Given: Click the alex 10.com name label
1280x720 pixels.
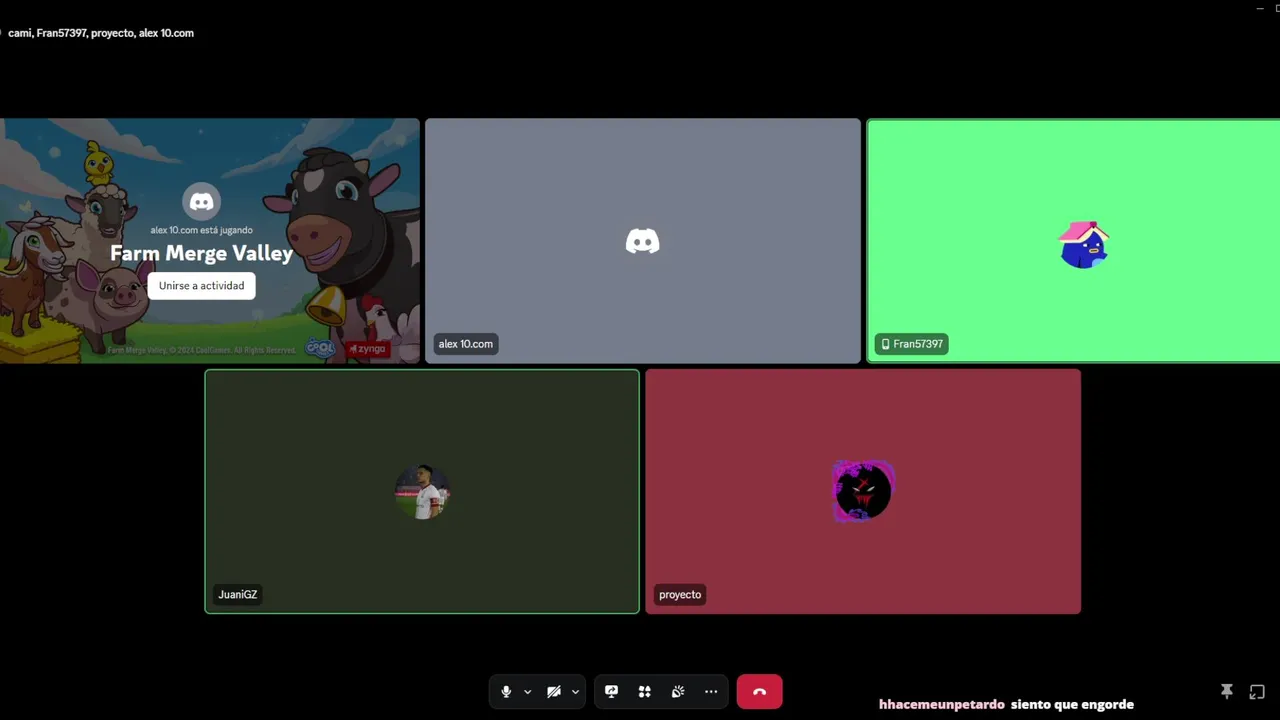Looking at the screenshot, I should [x=465, y=344].
